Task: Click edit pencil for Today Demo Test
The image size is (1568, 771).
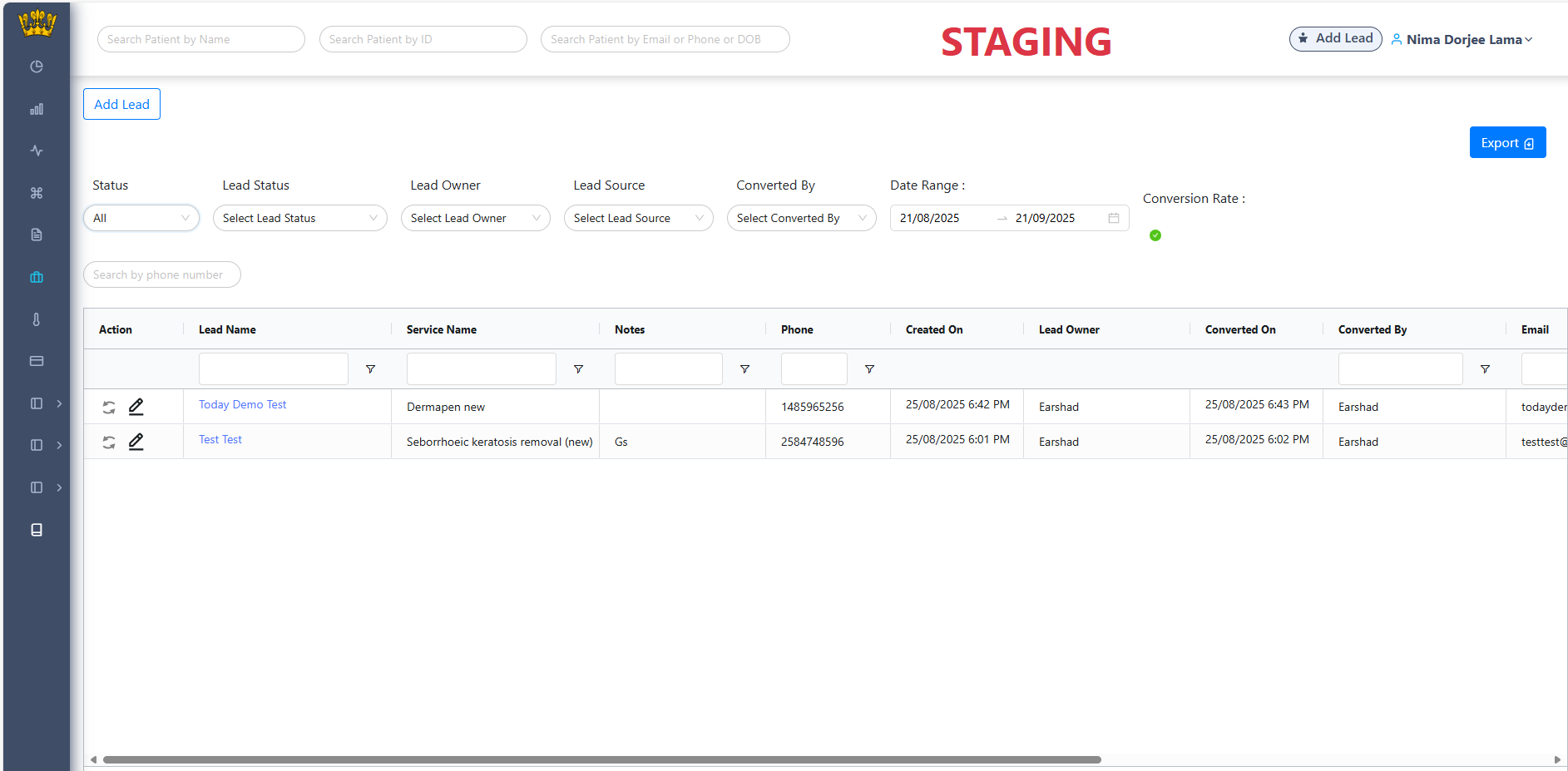Action: 136,407
